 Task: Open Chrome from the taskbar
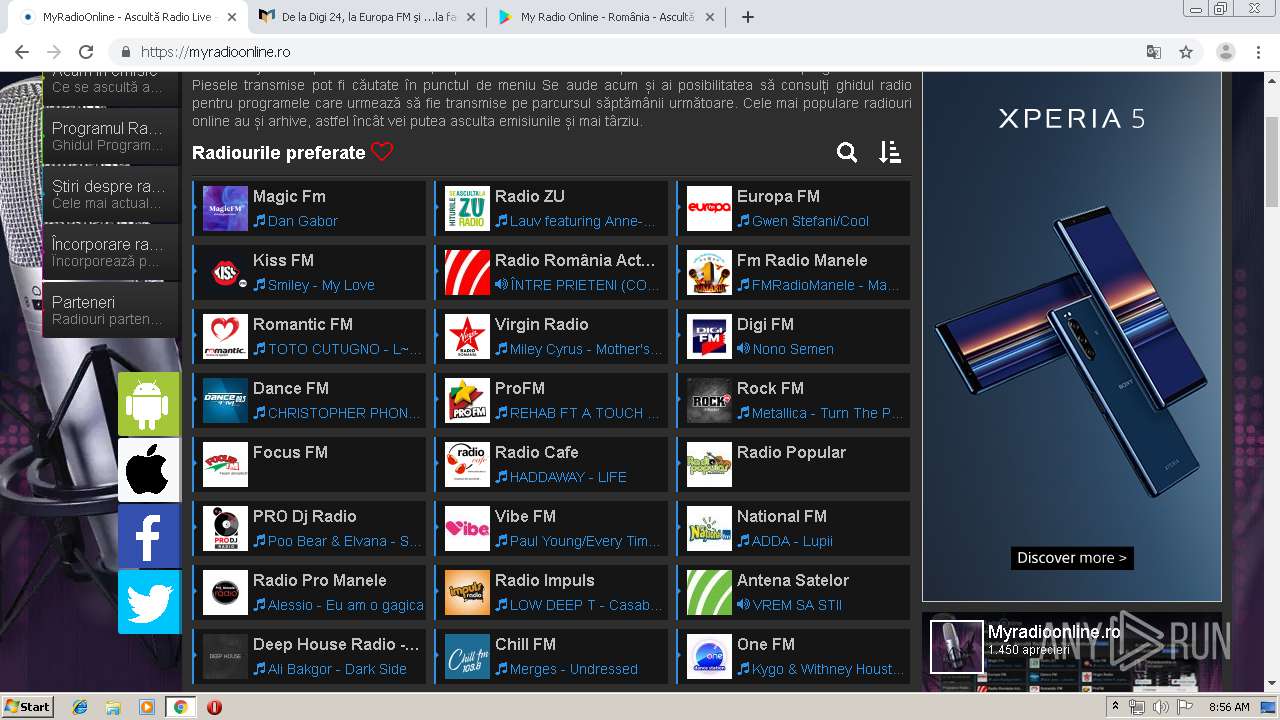point(180,707)
